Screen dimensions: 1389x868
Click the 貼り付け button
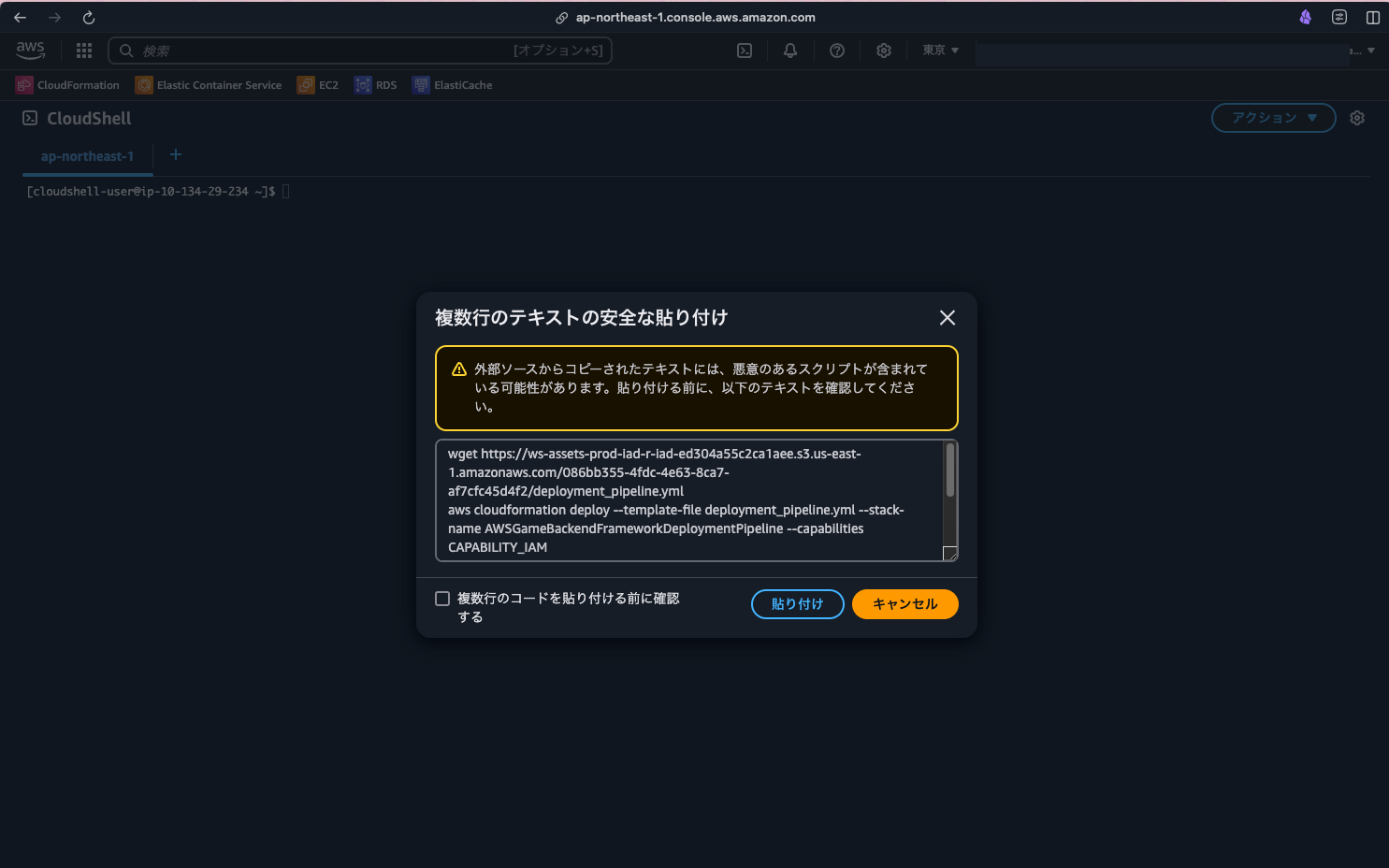tap(797, 604)
